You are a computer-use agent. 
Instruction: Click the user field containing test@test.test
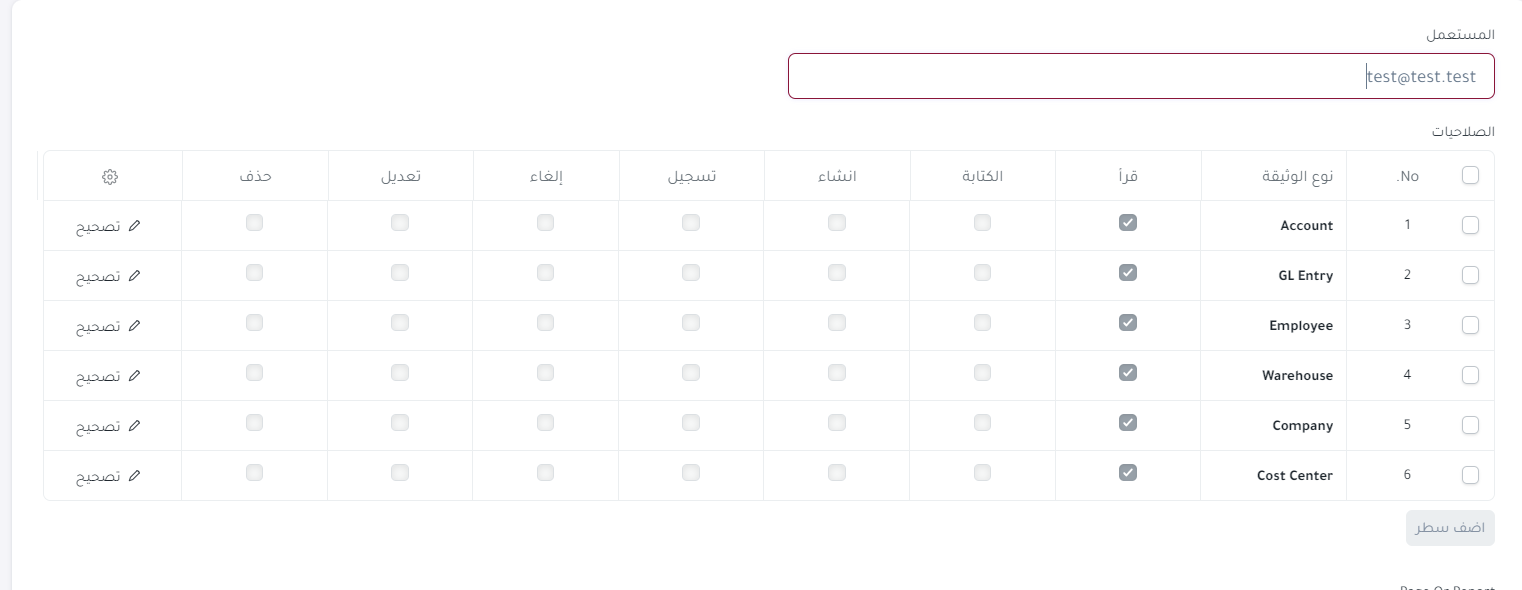(1141, 76)
